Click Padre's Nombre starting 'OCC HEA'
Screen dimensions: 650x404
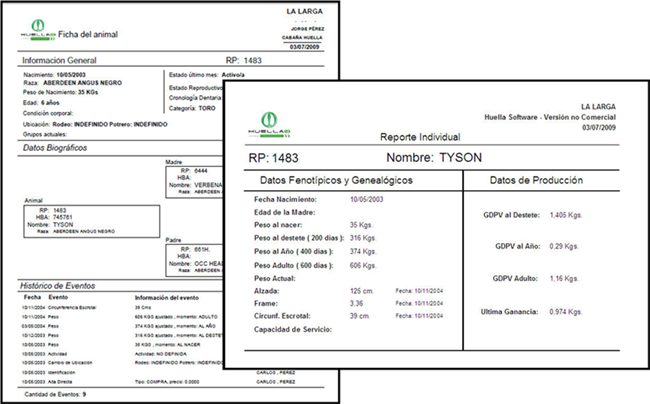coord(209,264)
